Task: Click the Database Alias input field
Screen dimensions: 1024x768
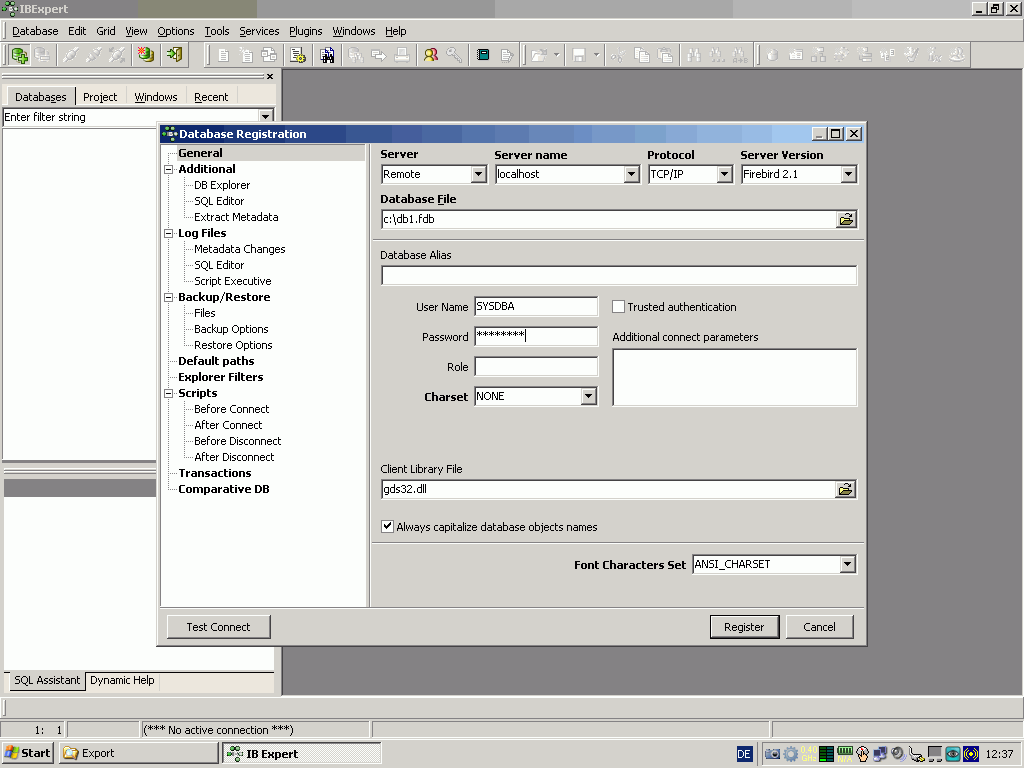Action: tap(618, 276)
